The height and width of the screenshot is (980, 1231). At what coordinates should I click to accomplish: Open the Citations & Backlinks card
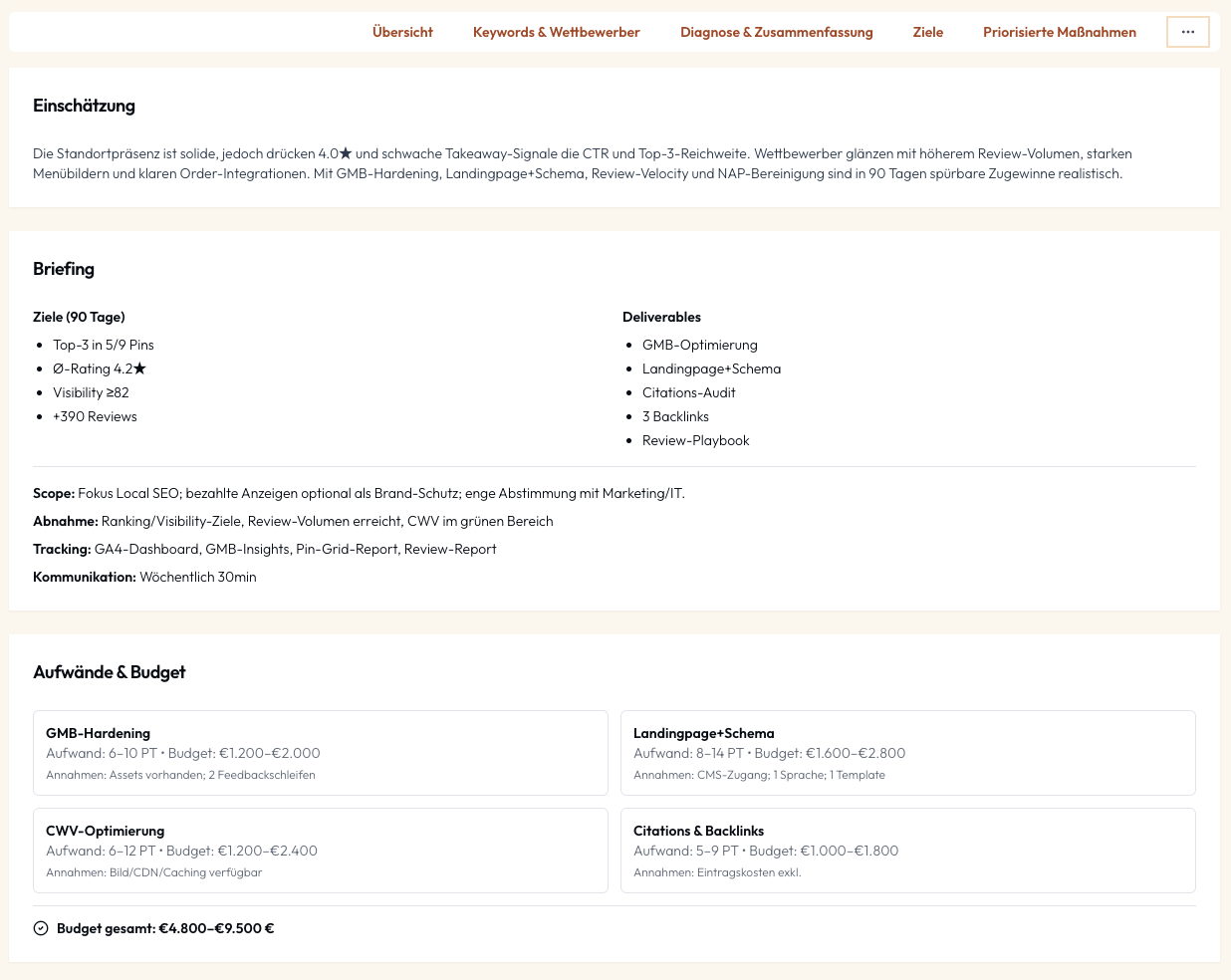click(x=907, y=851)
